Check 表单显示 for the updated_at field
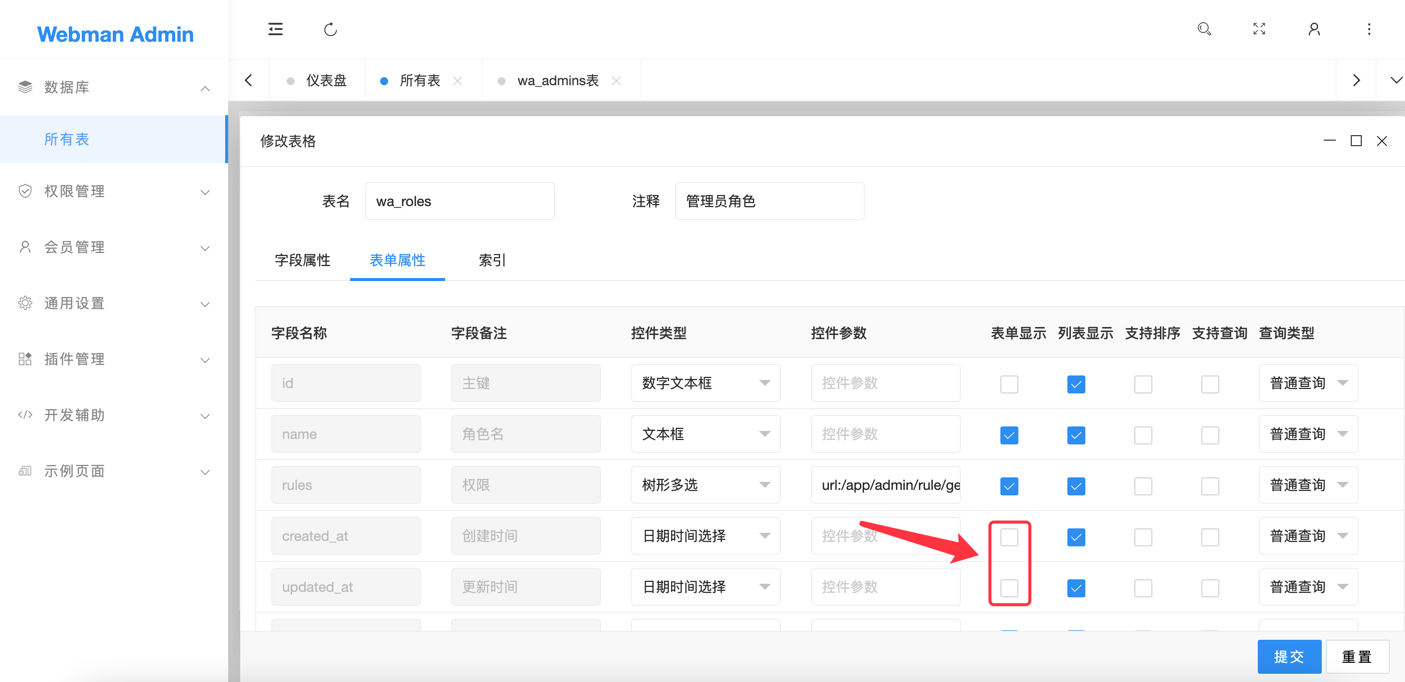Viewport: 1405px width, 682px height. (1009, 588)
